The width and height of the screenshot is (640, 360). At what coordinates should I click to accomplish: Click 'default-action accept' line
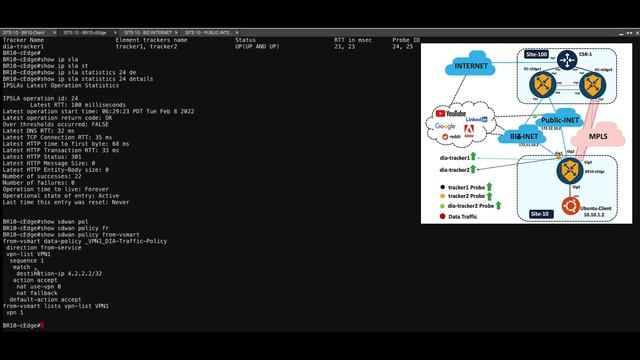click(45, 300)
